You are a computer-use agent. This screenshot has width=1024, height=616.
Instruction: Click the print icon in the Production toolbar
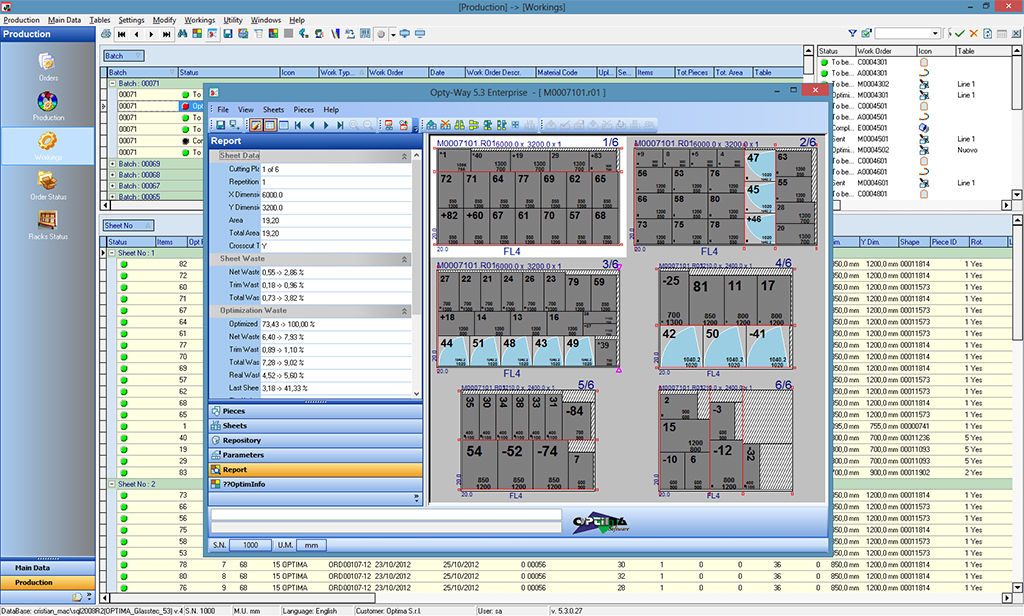coord(106,34)
